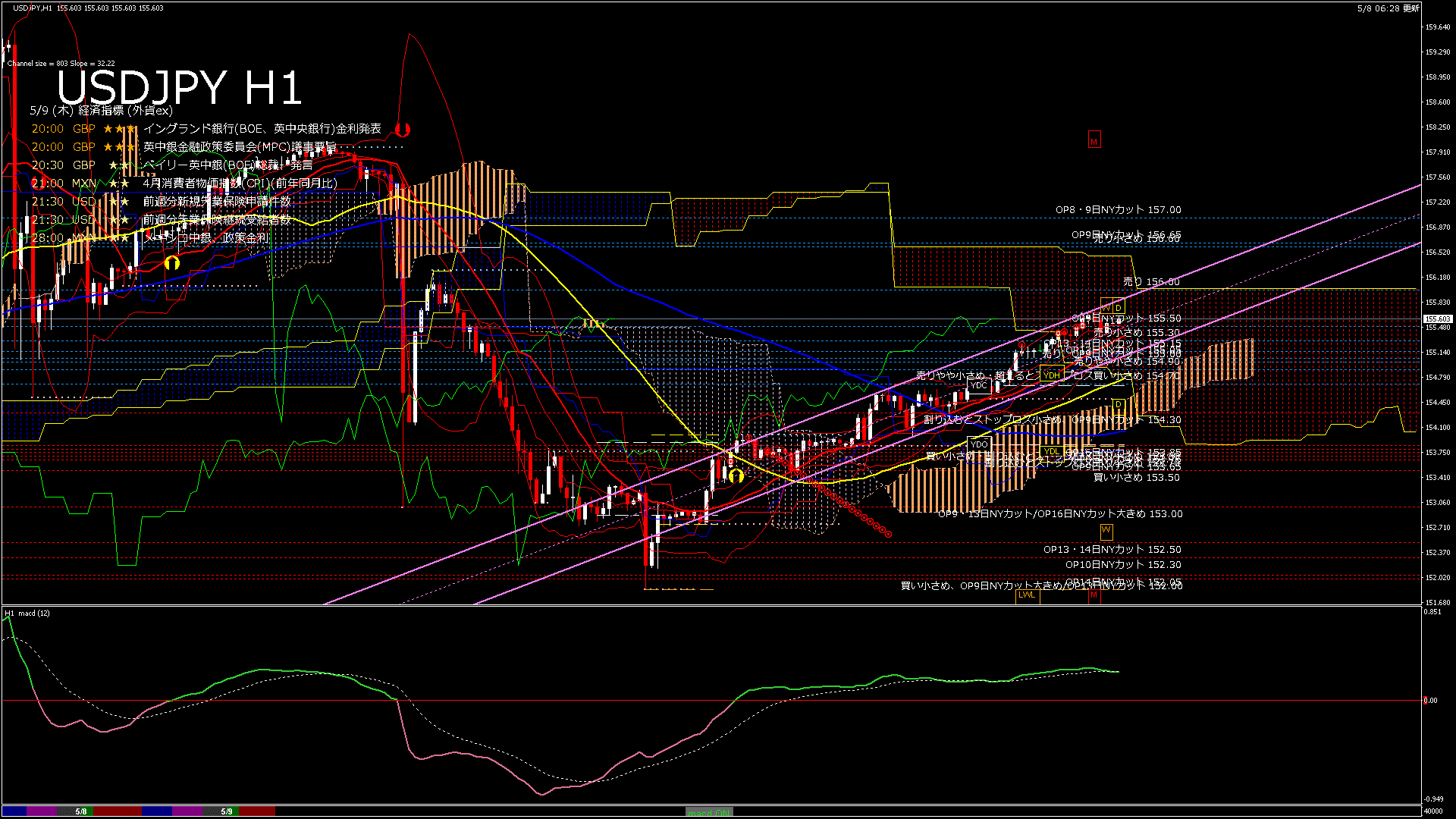Click the orange W marker below 153.00
Viewport: 1456px width, 819px height.
(1106, 530)
